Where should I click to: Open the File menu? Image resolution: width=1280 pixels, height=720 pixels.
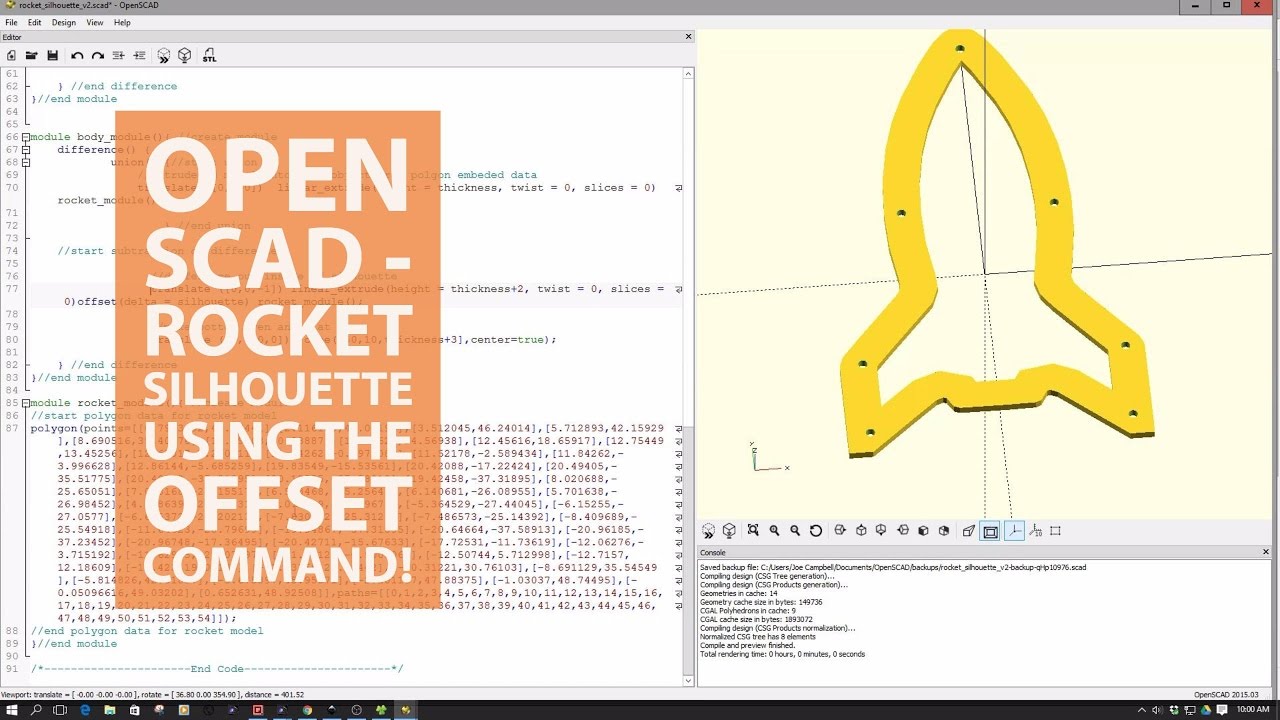11,22
